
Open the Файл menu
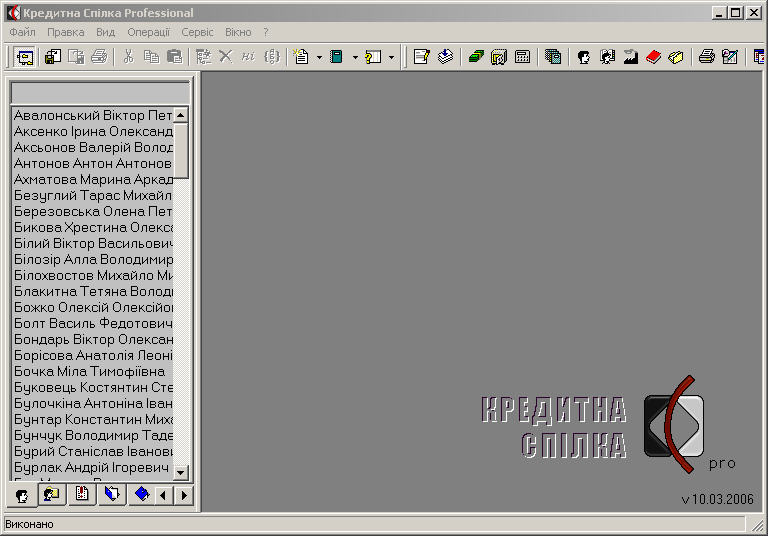[x=23, y=32]
